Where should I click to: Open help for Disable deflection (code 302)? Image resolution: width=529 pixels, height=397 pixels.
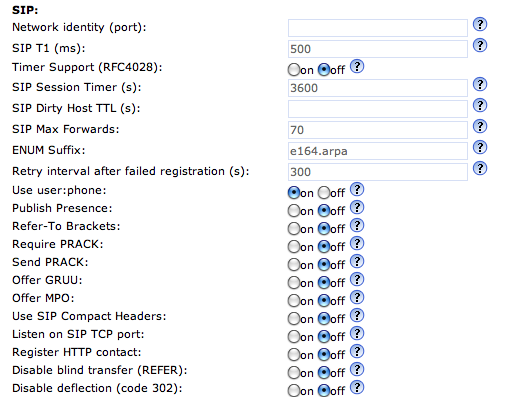click(x=357, y=387)
